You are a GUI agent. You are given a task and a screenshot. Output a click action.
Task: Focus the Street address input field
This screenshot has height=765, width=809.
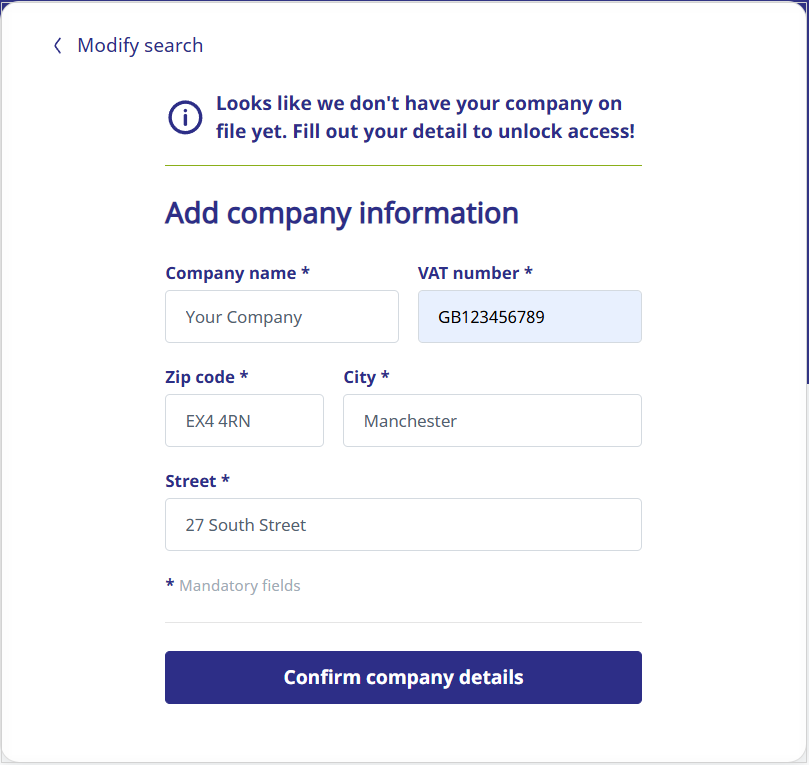403,525
